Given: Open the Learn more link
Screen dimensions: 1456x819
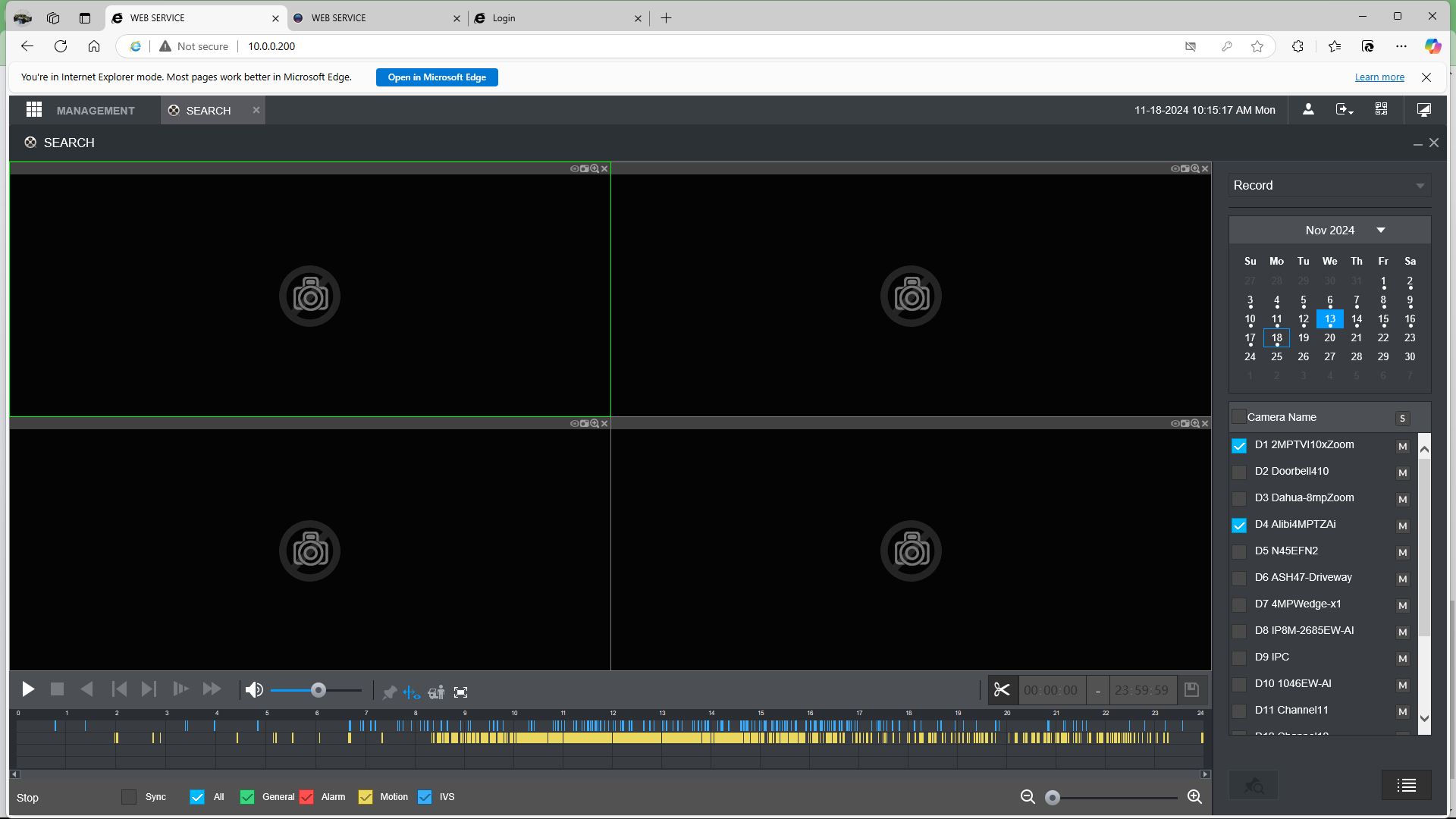Looking at the screenshot, I should coord(1379,77).
